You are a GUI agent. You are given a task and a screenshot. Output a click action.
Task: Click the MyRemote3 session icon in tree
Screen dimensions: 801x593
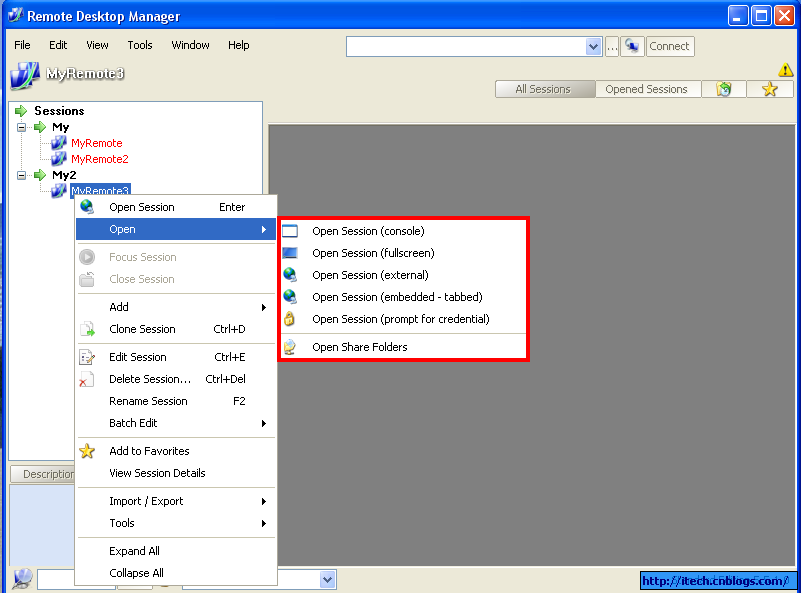point(59,190)
